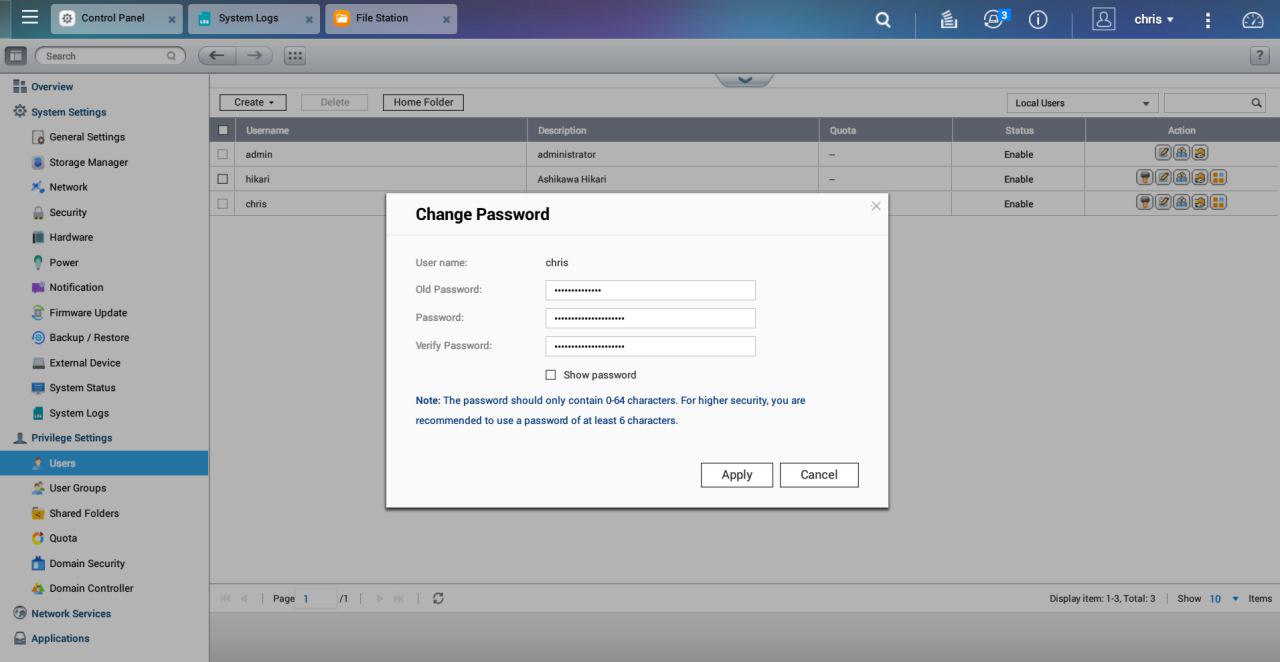
Task: Check the box for user hikari
Action: (x=223, y=179)
